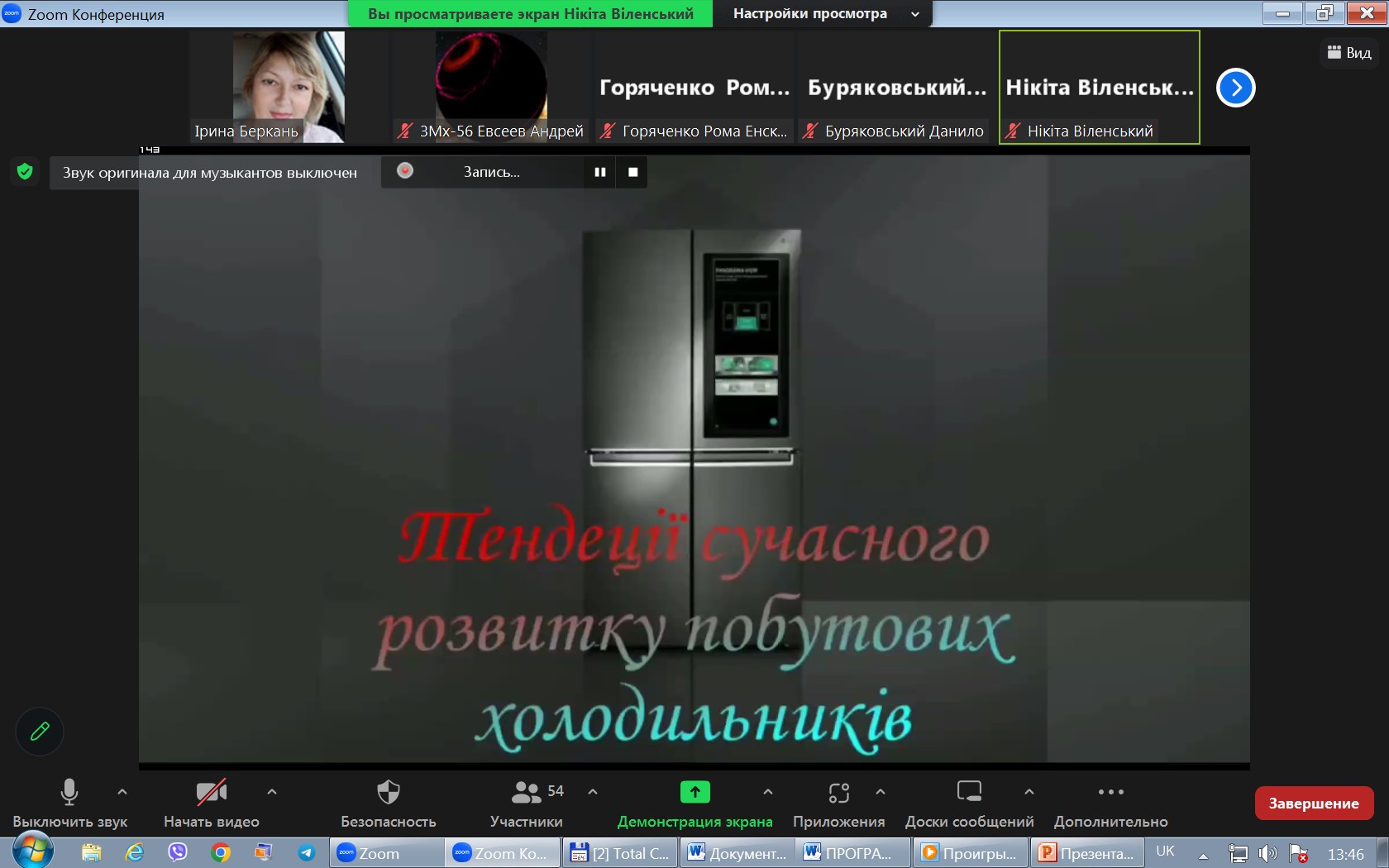Open the Windows Start menu
This screenshot has width=1389, height=868.
(33, 851)
